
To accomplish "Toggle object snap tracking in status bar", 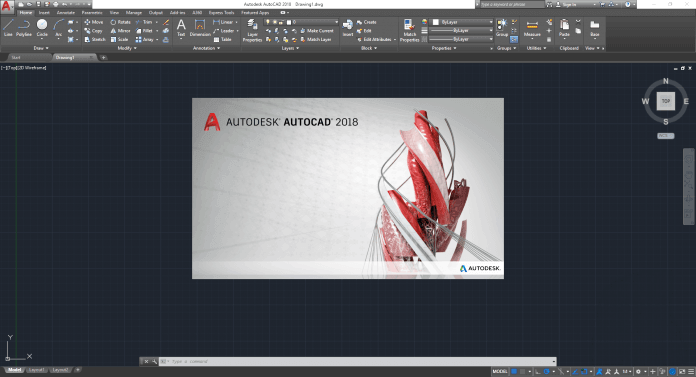I will point(575,372).
